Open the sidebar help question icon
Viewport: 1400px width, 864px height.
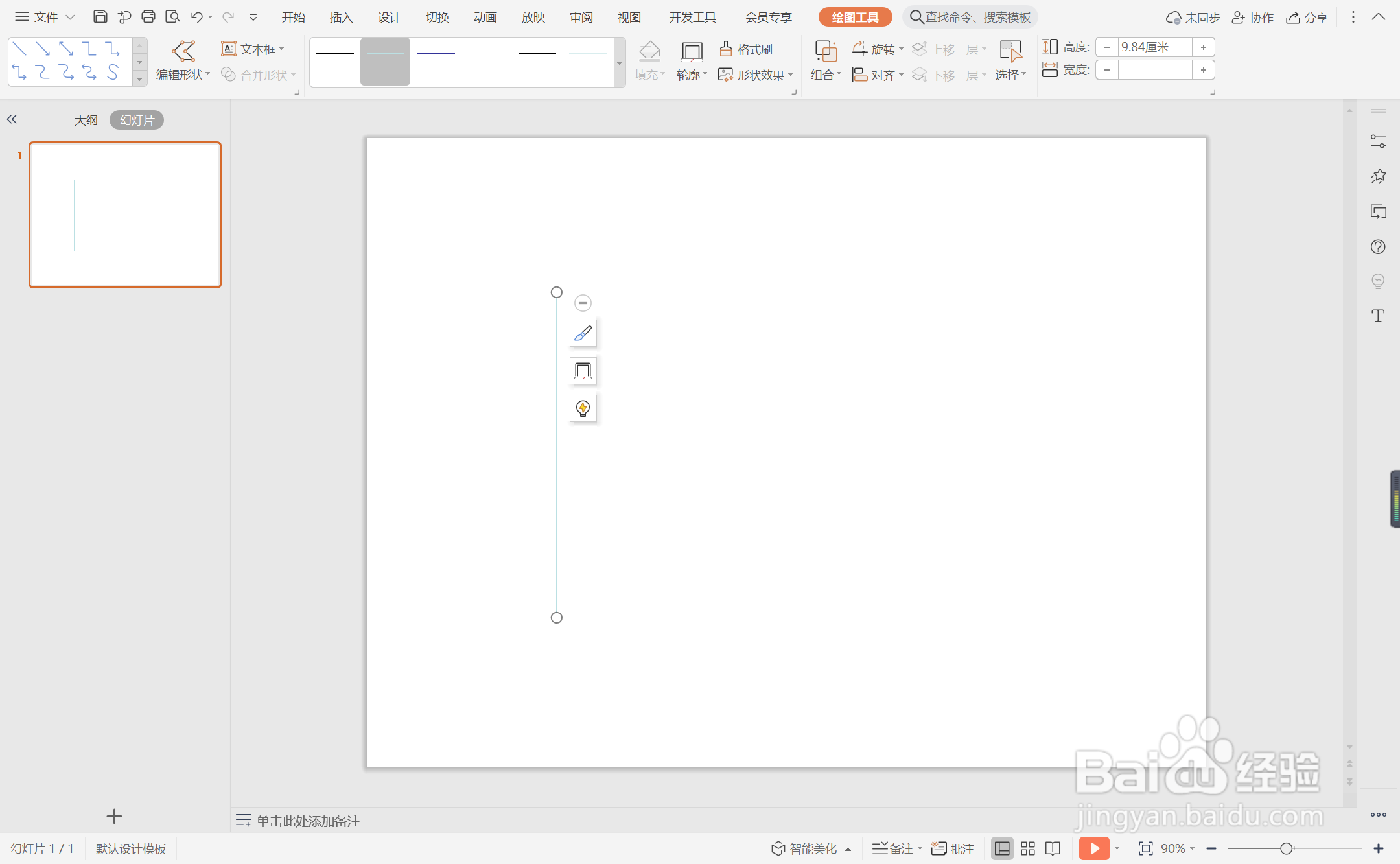coord(1379,246)
